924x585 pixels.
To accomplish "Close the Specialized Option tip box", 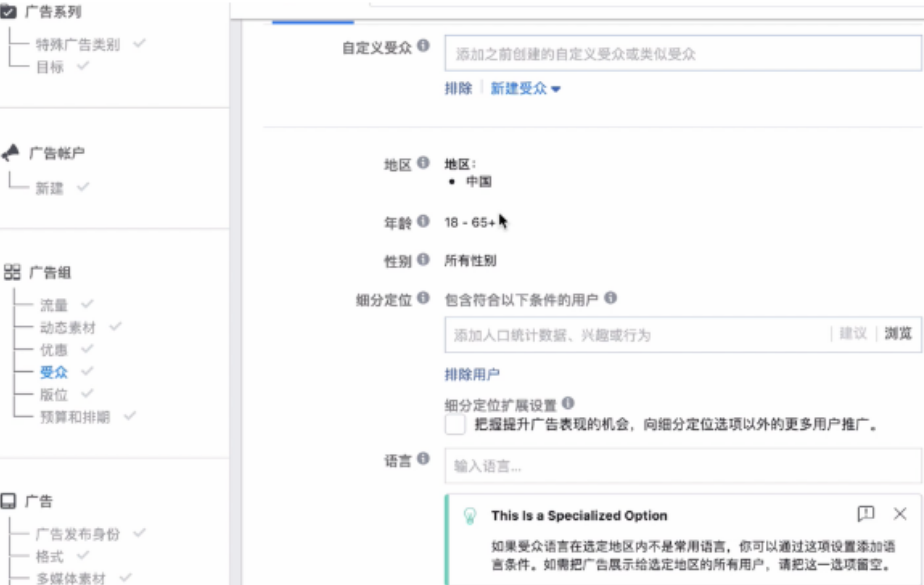I will click(x=900, y=514).
